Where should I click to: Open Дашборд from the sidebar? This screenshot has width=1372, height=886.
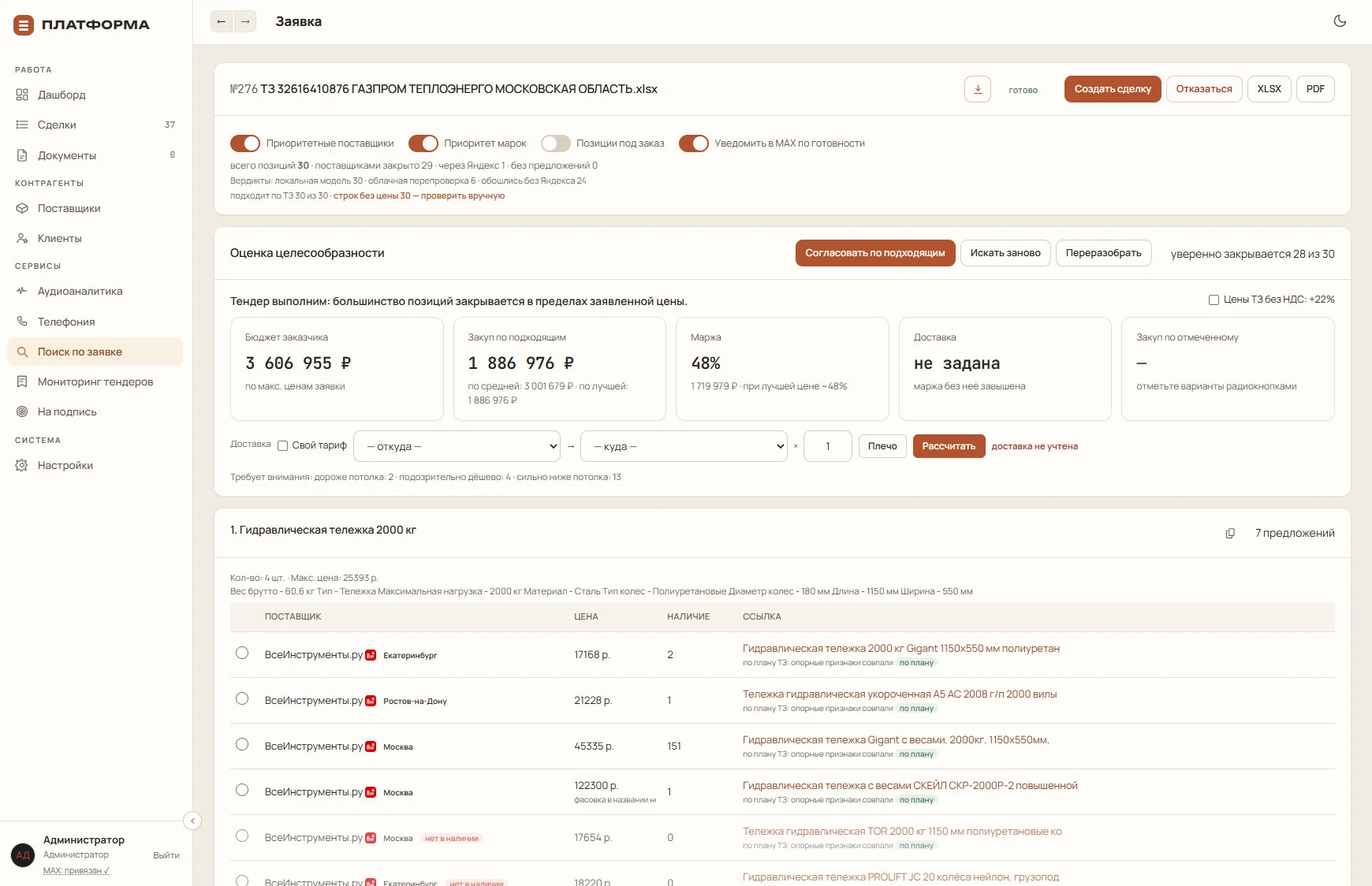pyautogui.click(x=95, y=95)
